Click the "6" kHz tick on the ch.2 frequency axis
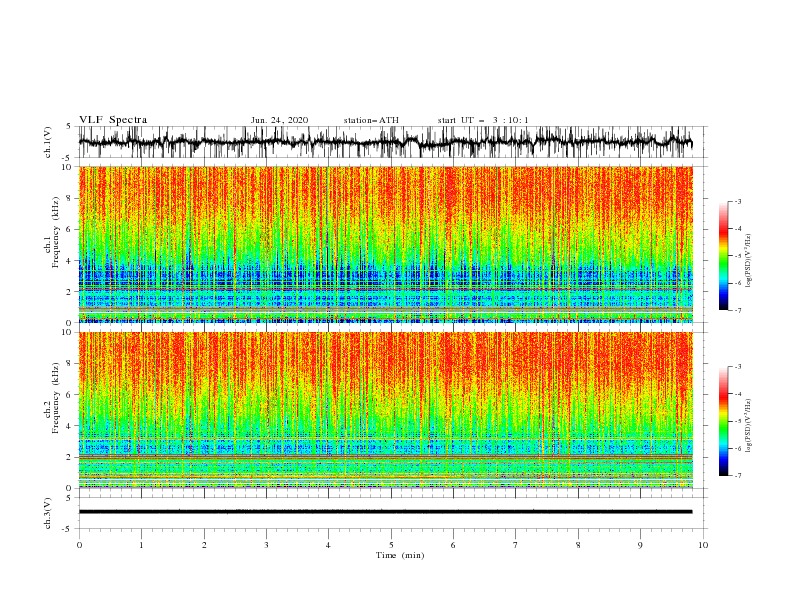 coord(69,395)
